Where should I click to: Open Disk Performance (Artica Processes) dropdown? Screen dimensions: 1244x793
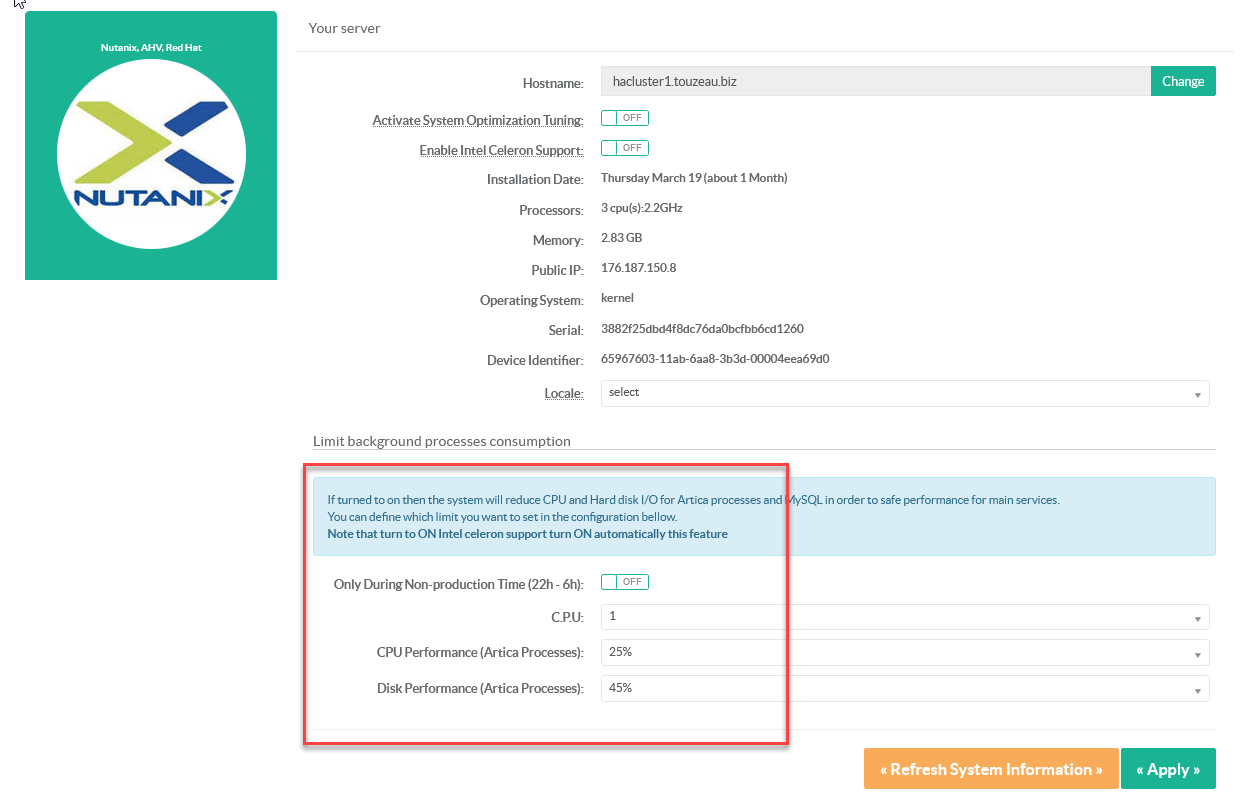pos(904,689)
